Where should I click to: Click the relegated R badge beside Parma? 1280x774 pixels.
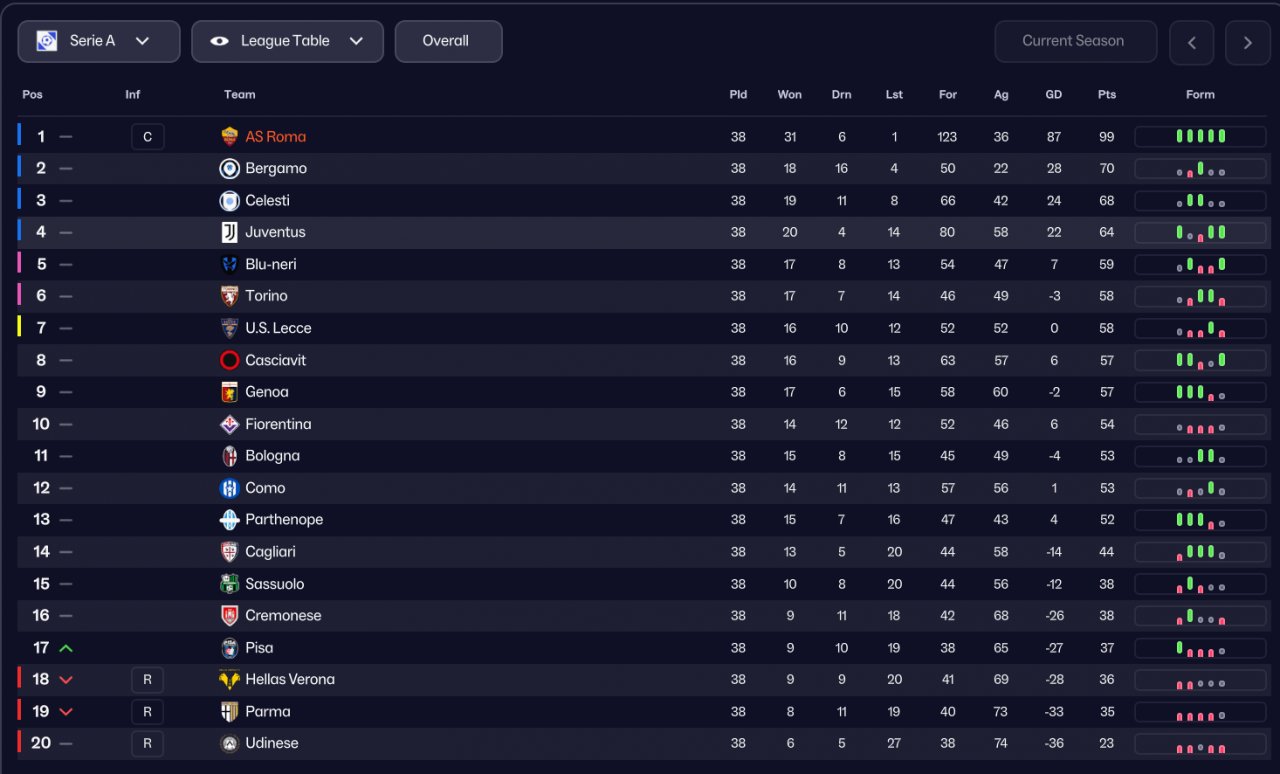pos(147,712)
